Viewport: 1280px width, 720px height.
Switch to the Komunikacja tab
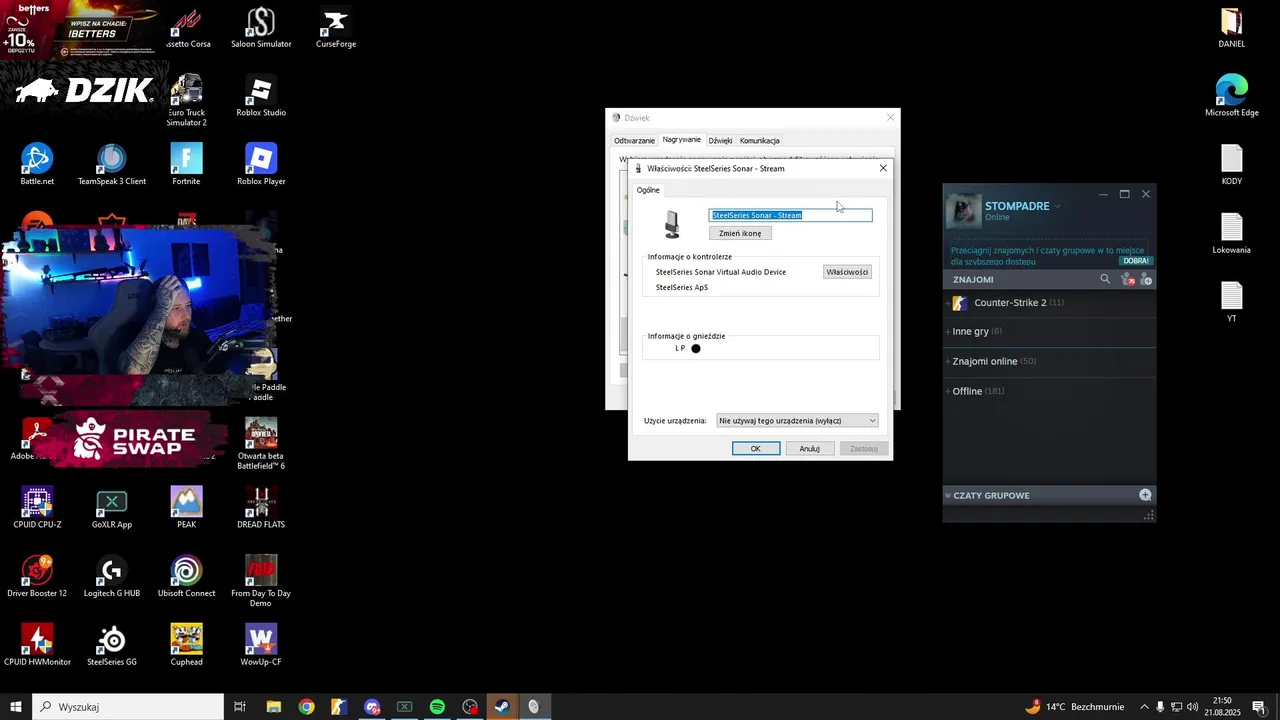[x=760, y=141]
